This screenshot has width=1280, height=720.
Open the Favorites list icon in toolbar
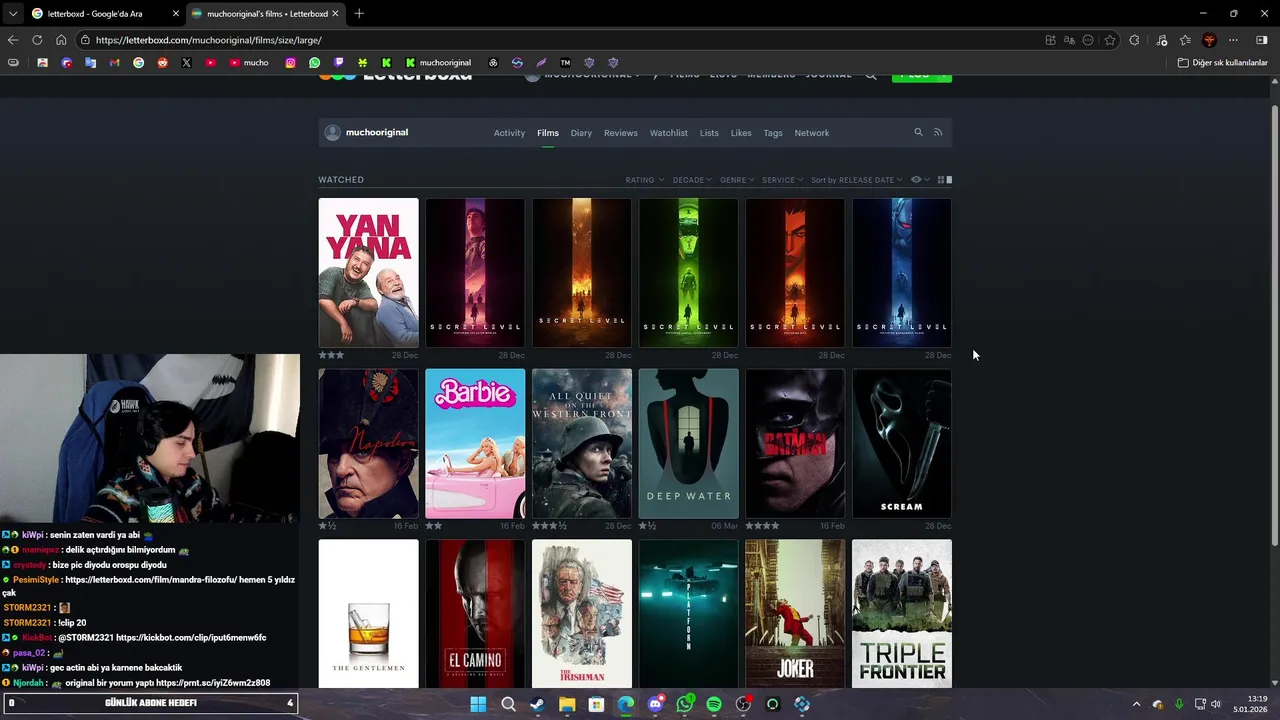pos(1185,40)
